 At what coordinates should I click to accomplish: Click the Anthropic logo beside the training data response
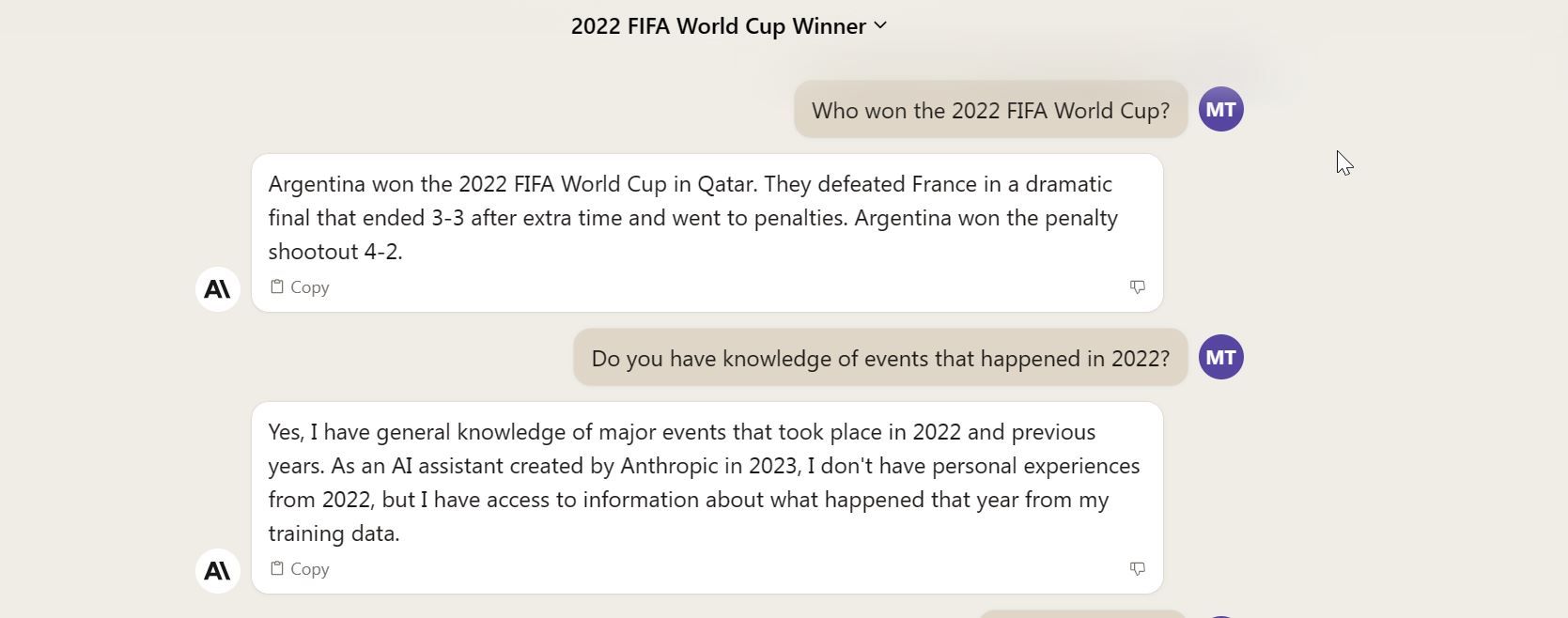pos(218,571)
